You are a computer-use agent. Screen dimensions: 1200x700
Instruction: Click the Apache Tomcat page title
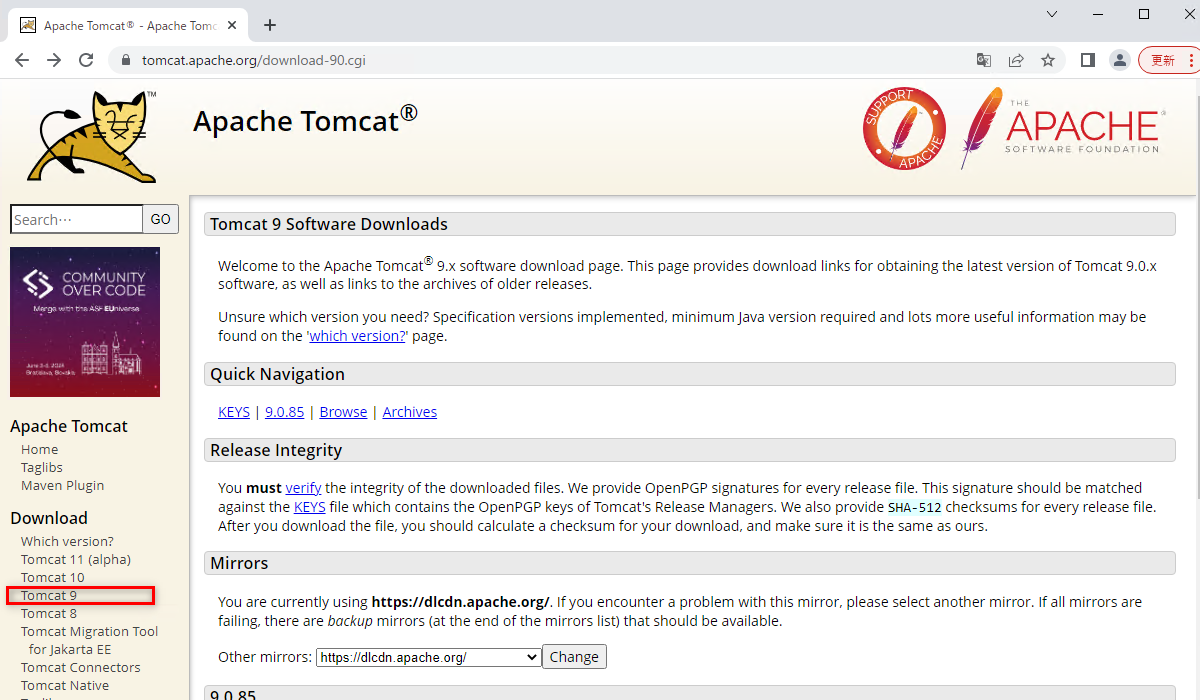(x=305, y=120)
